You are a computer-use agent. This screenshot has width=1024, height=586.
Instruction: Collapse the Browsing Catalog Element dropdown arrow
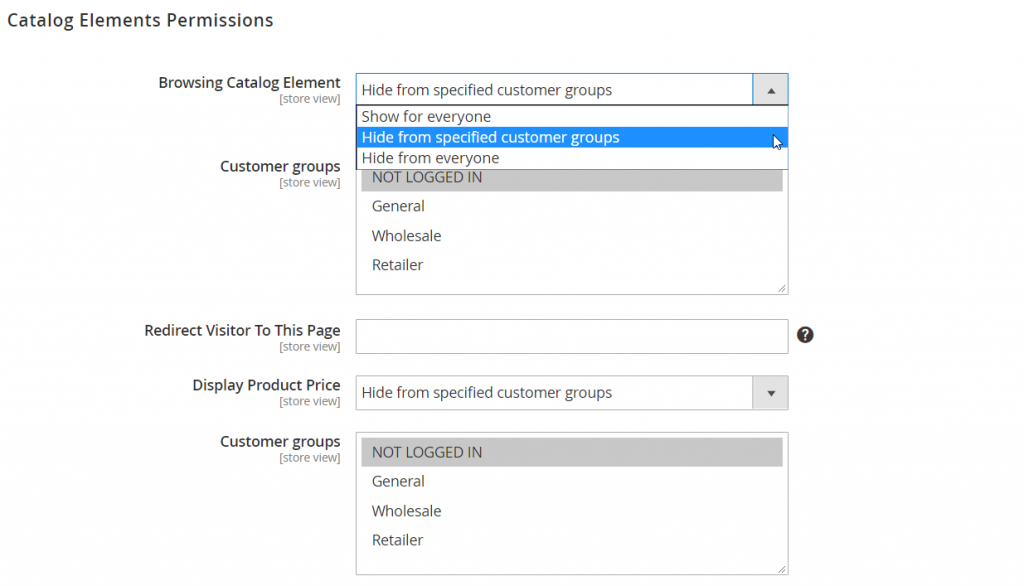click(770, 90)
